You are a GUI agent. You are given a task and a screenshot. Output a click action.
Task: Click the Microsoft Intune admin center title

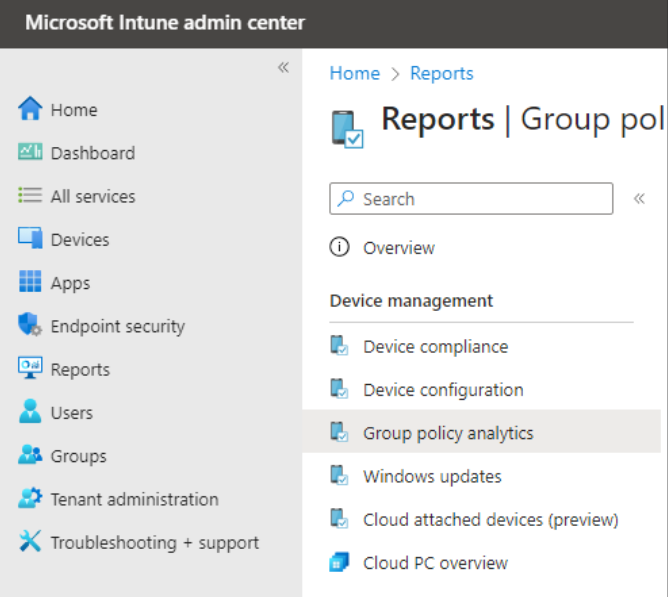(165, 23)
